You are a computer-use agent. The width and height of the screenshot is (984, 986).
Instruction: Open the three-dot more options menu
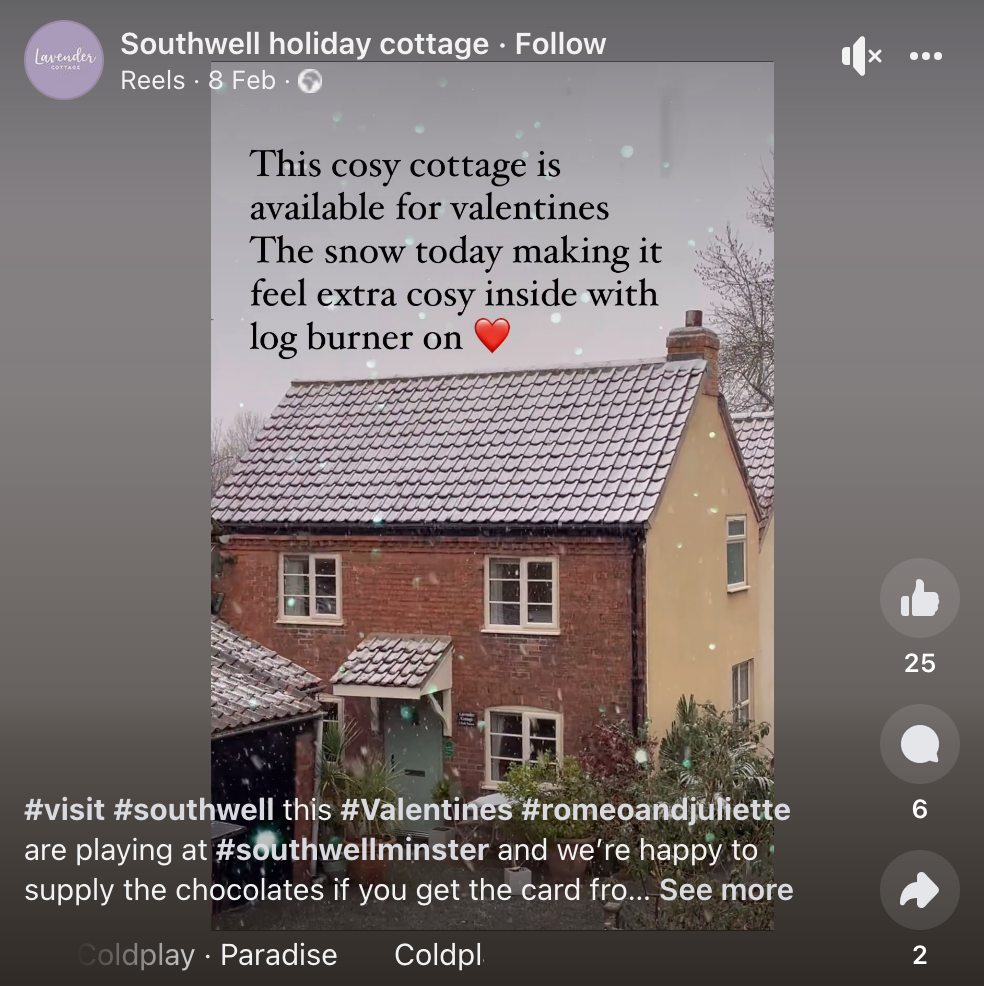(x=926, y=56)
